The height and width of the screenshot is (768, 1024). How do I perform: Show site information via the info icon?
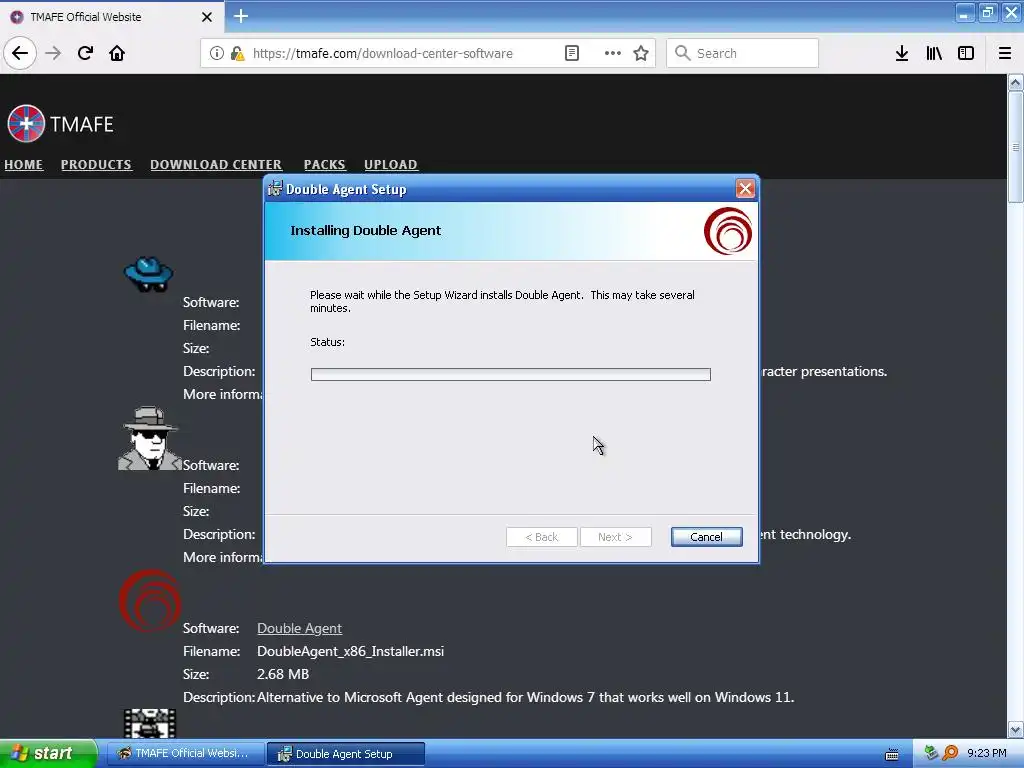[x=217, y=53]
